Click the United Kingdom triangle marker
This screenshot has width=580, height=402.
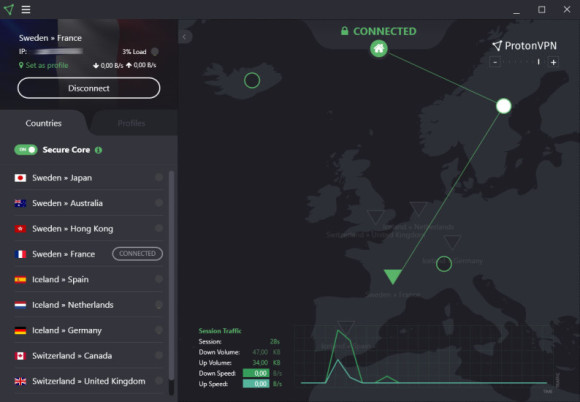click(375, 217)
